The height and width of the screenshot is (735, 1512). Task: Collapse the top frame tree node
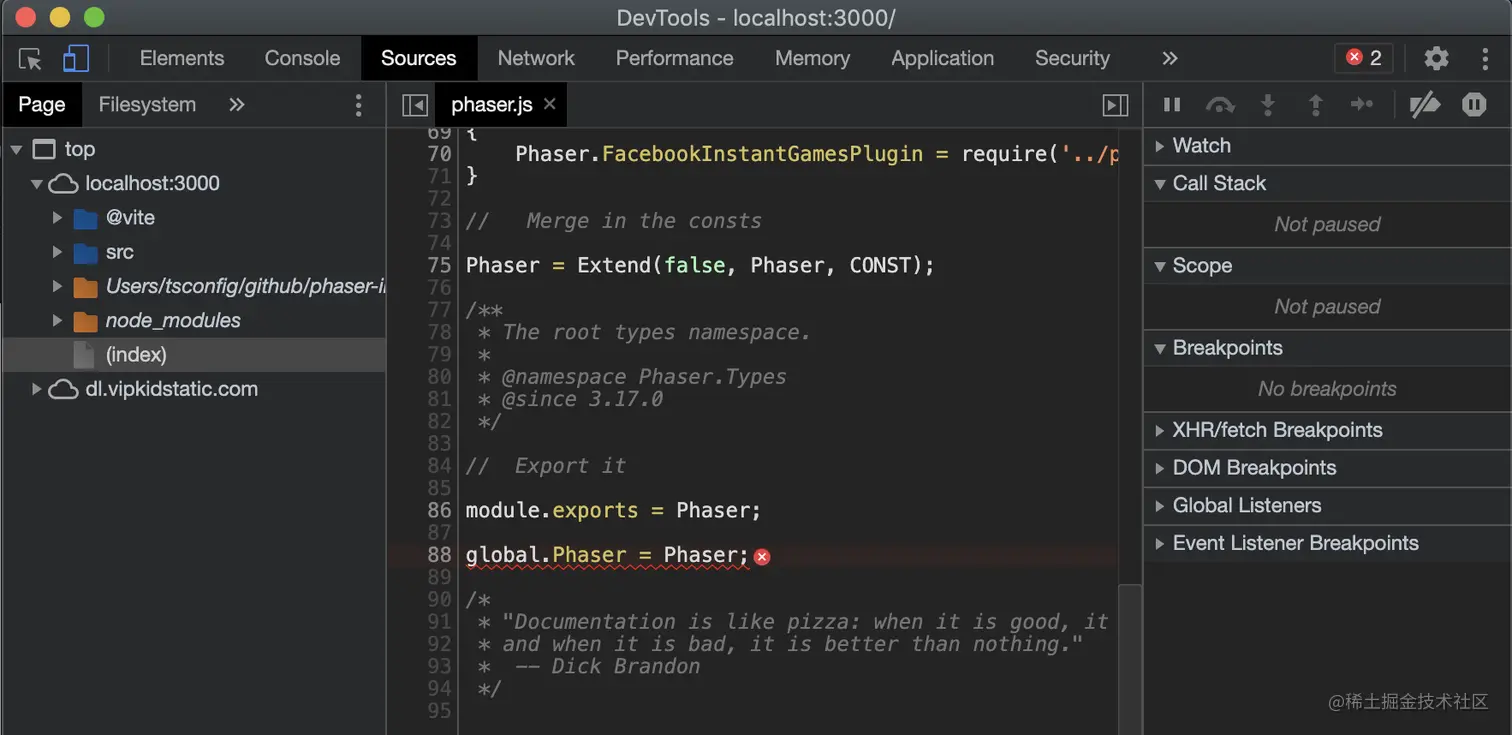(16, 150)
